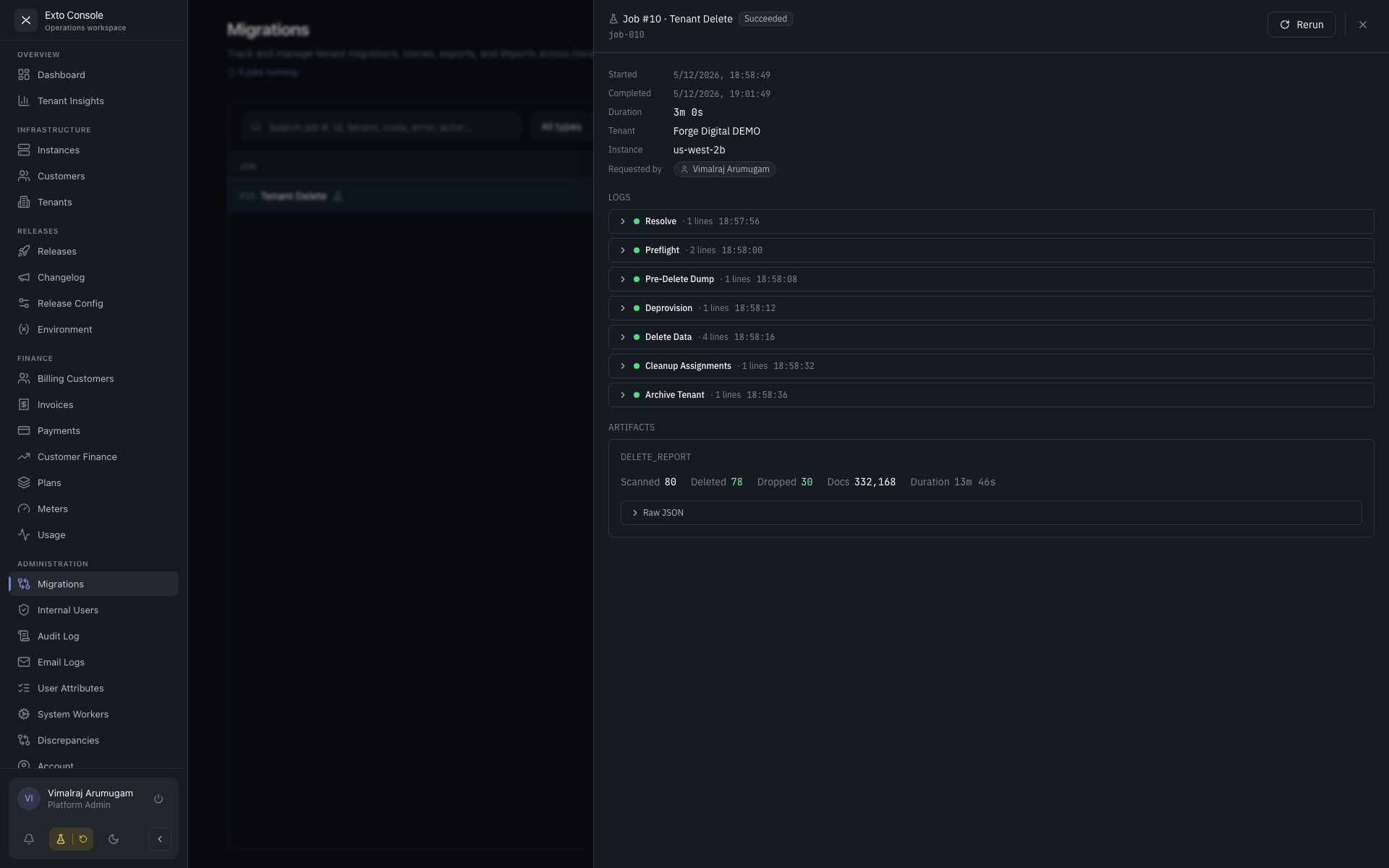Click the demo-mode reset arrow icon

pos(83,839)
